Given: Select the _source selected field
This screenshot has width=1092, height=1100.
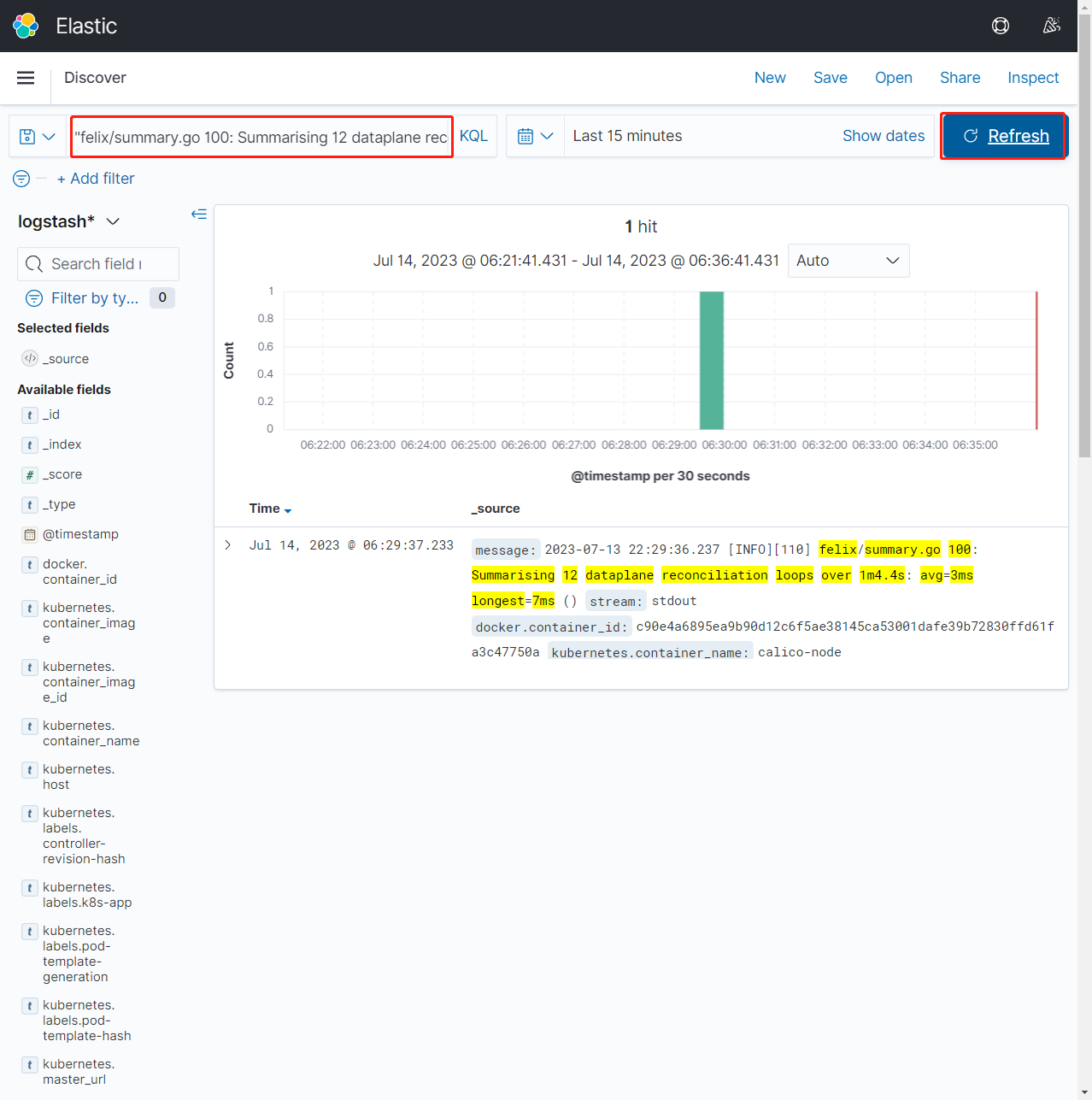Looking at the screenshot, I should (x=65, y=359).
